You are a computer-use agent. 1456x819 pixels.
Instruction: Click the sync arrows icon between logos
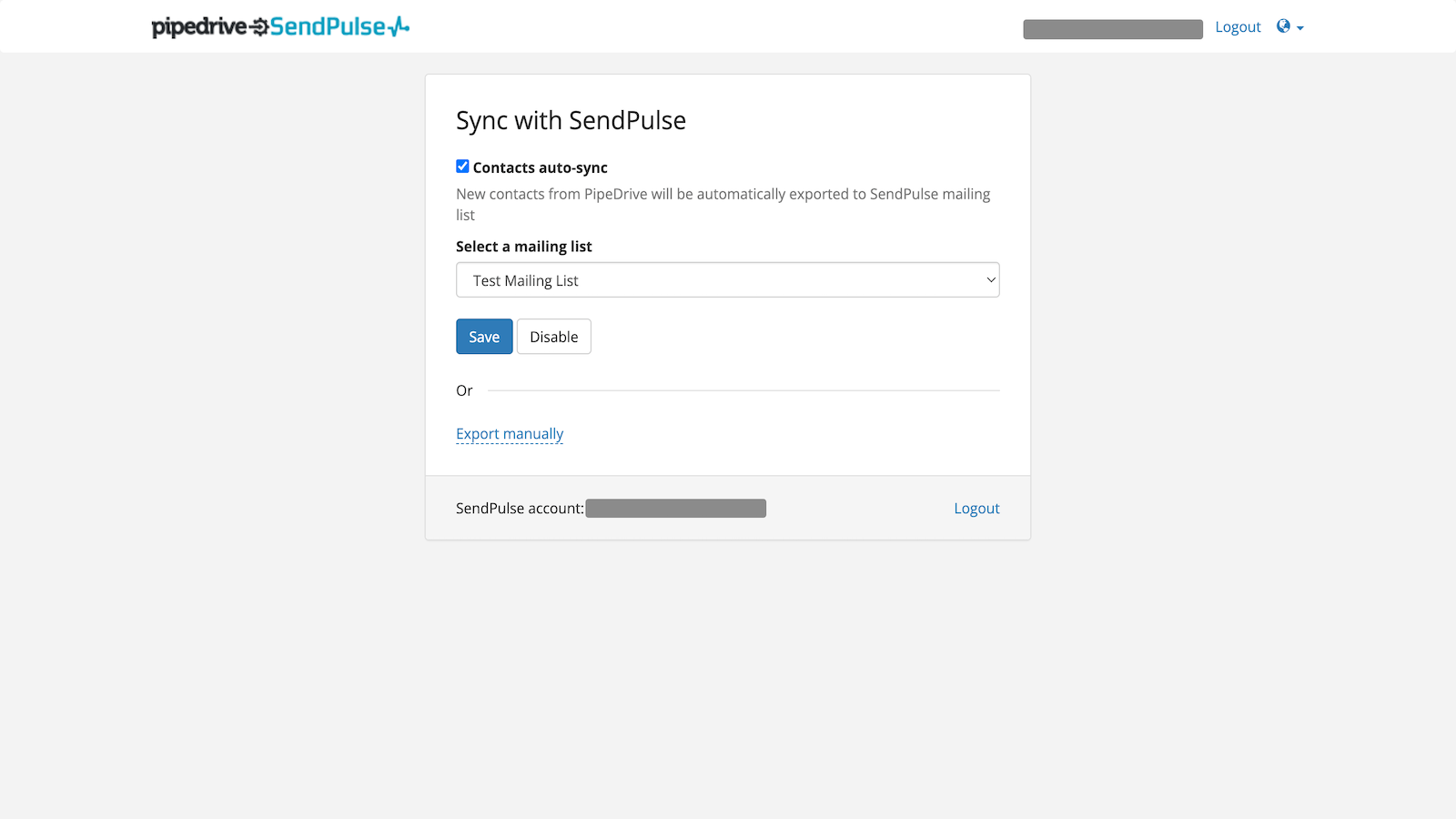259,27
